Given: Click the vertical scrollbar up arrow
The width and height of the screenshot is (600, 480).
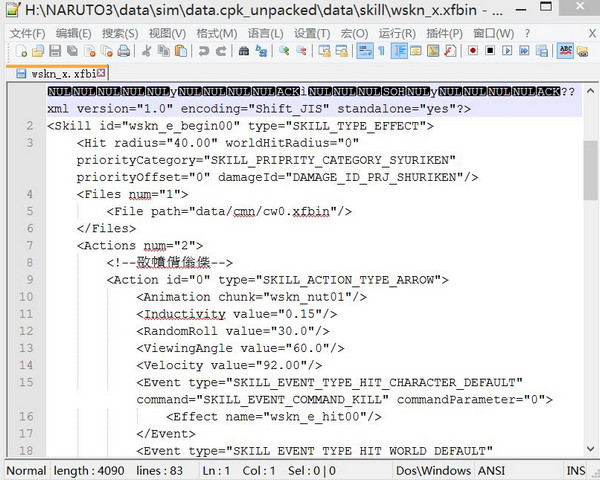Looking at the screenshot, I should point(590,91).
